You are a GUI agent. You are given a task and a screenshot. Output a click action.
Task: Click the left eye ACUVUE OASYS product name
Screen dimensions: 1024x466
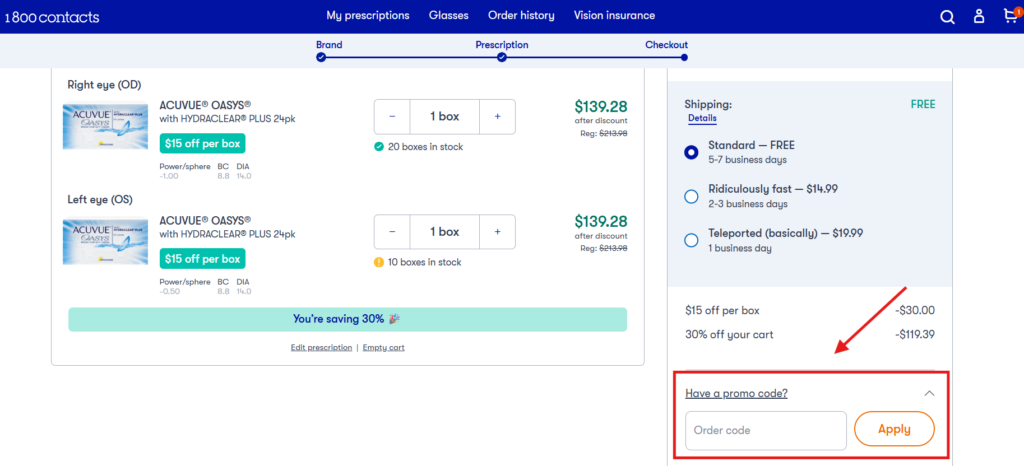(205, 220)
